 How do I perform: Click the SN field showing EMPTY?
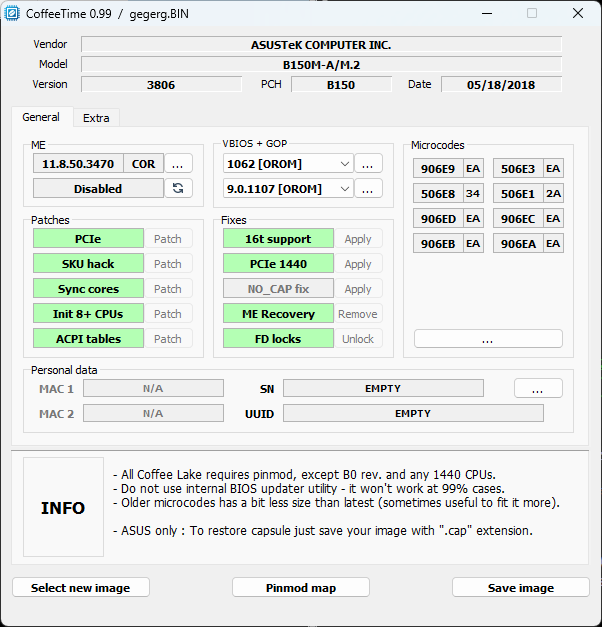click(383, 388)
